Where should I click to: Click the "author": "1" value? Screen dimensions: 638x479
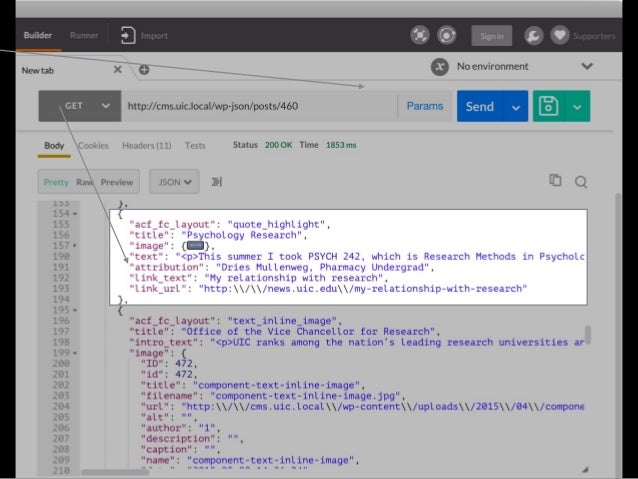pyautogui.click(x=207, y=428)
